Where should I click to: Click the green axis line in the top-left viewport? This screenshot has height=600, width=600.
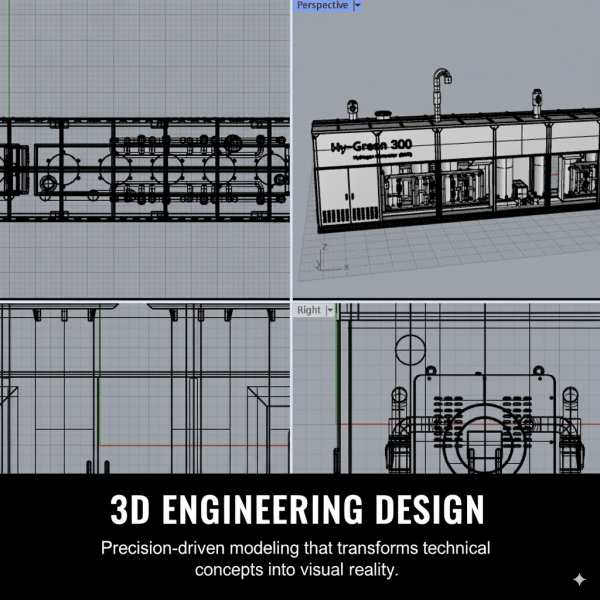click(7, 60)
